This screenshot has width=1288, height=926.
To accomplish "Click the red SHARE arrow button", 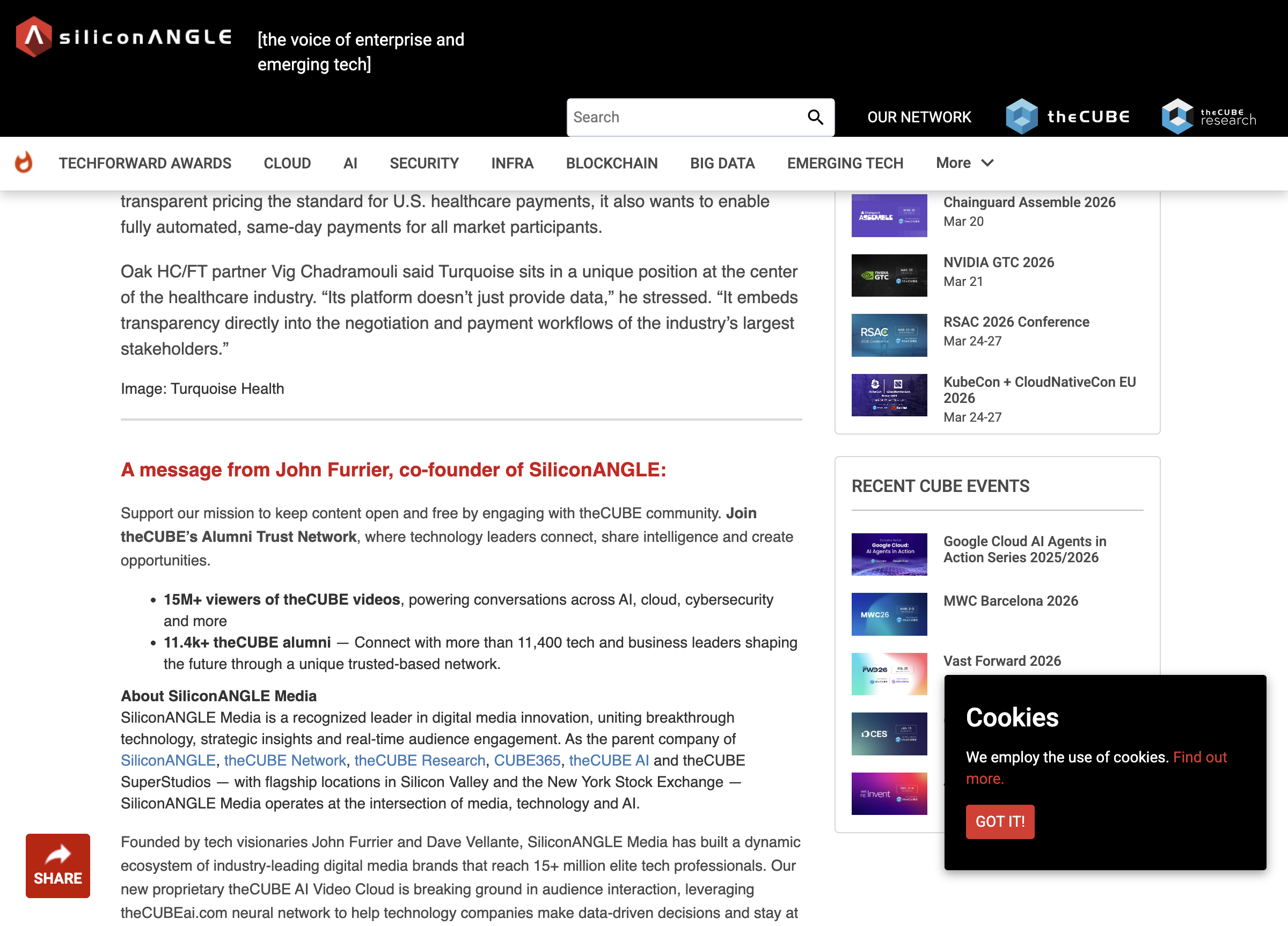I will pos(58,865).
